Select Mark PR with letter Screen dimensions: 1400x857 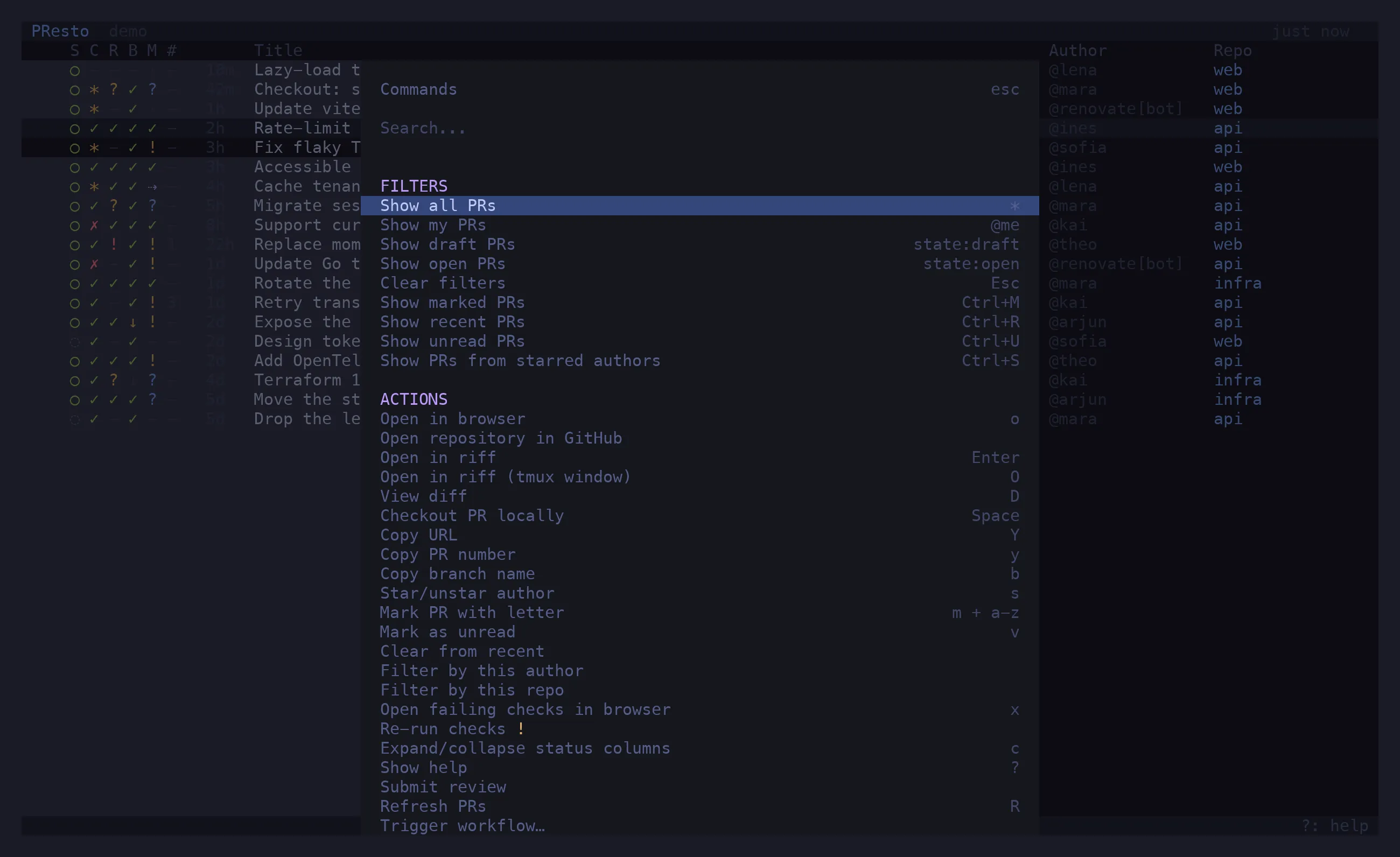point(699,612)
